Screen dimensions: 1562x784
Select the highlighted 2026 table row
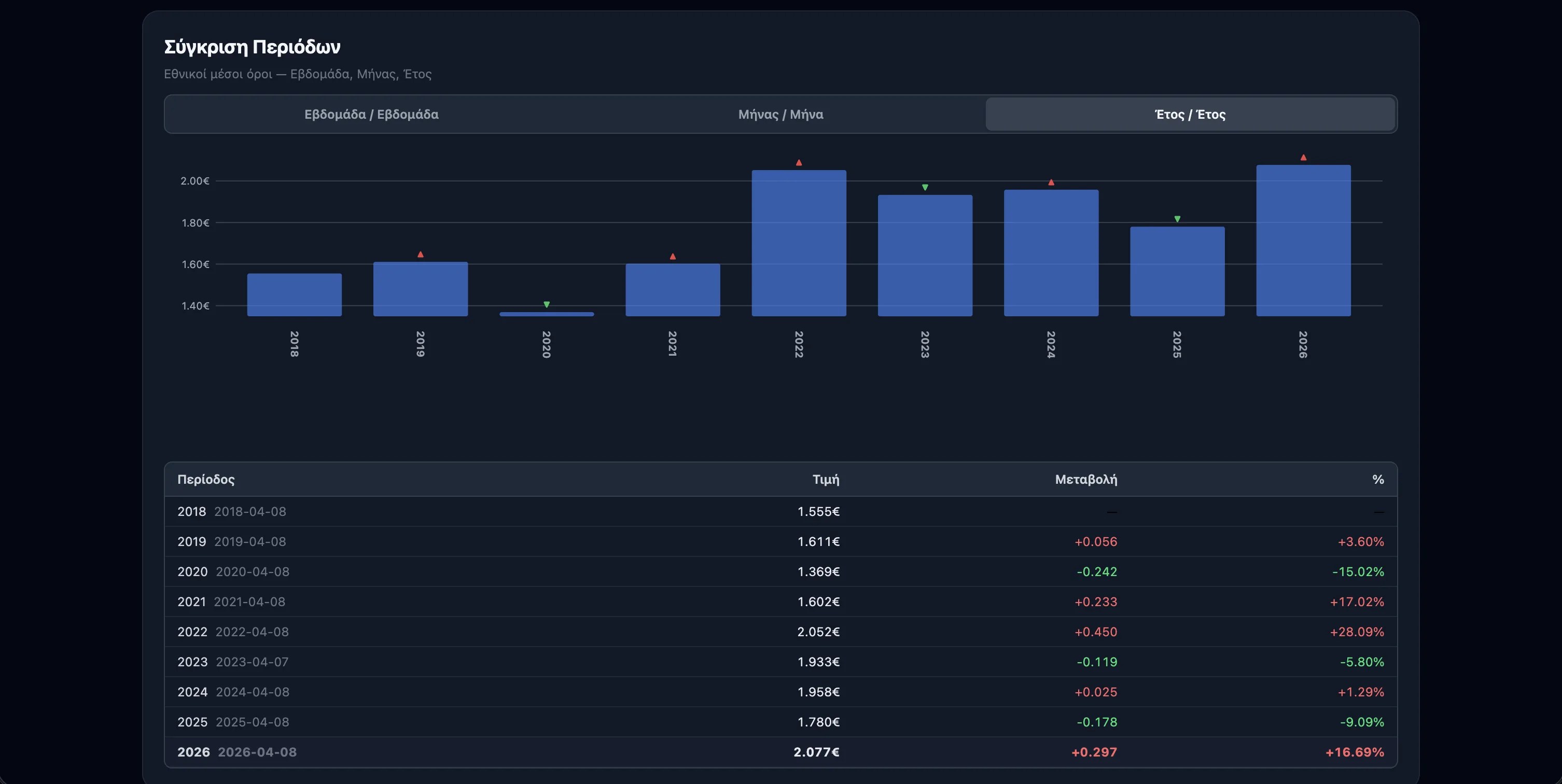[781, 752]
